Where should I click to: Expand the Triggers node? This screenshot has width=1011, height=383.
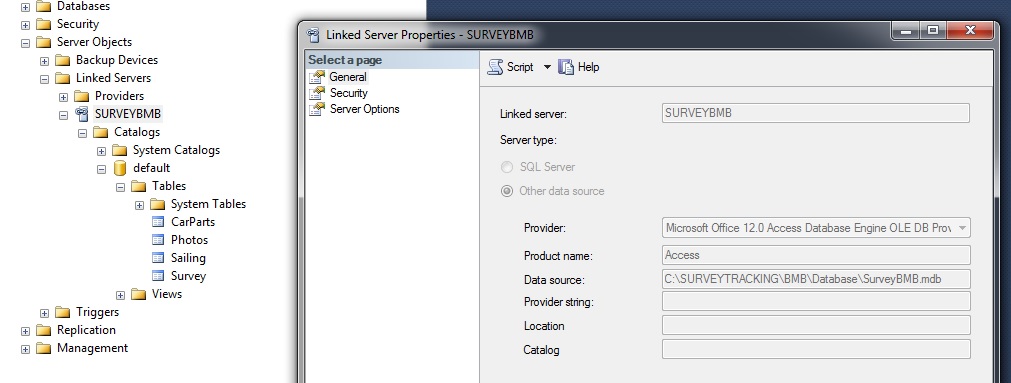point(44,313)
